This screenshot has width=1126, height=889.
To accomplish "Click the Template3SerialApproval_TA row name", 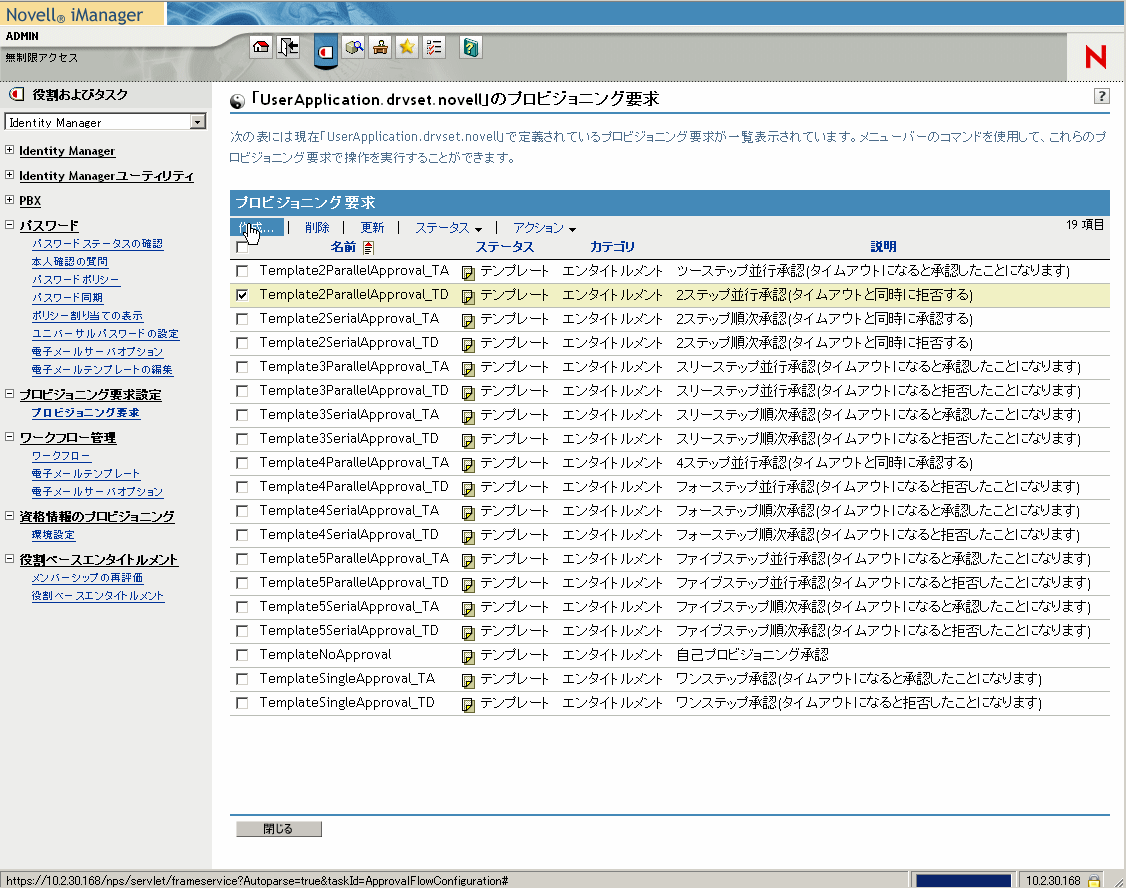I will click(349, 414).
